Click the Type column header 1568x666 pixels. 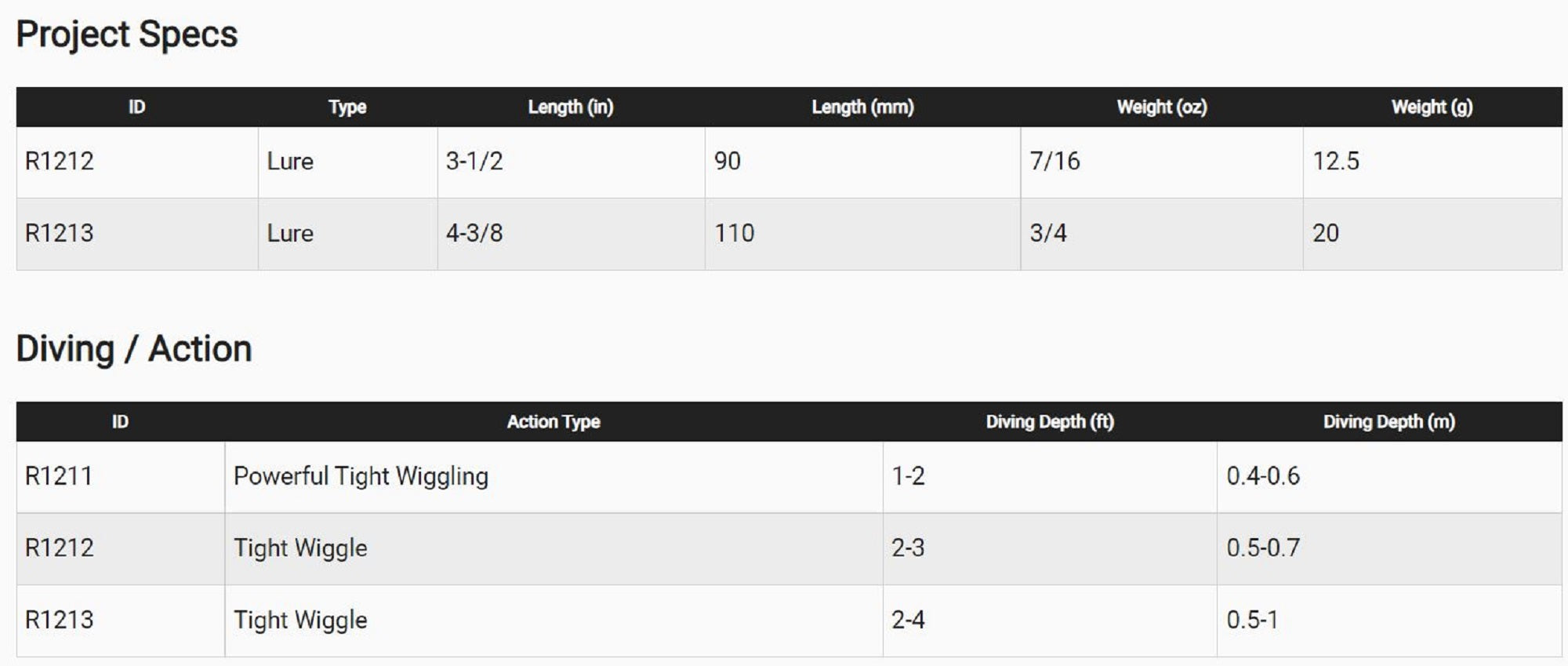(347, 107)
